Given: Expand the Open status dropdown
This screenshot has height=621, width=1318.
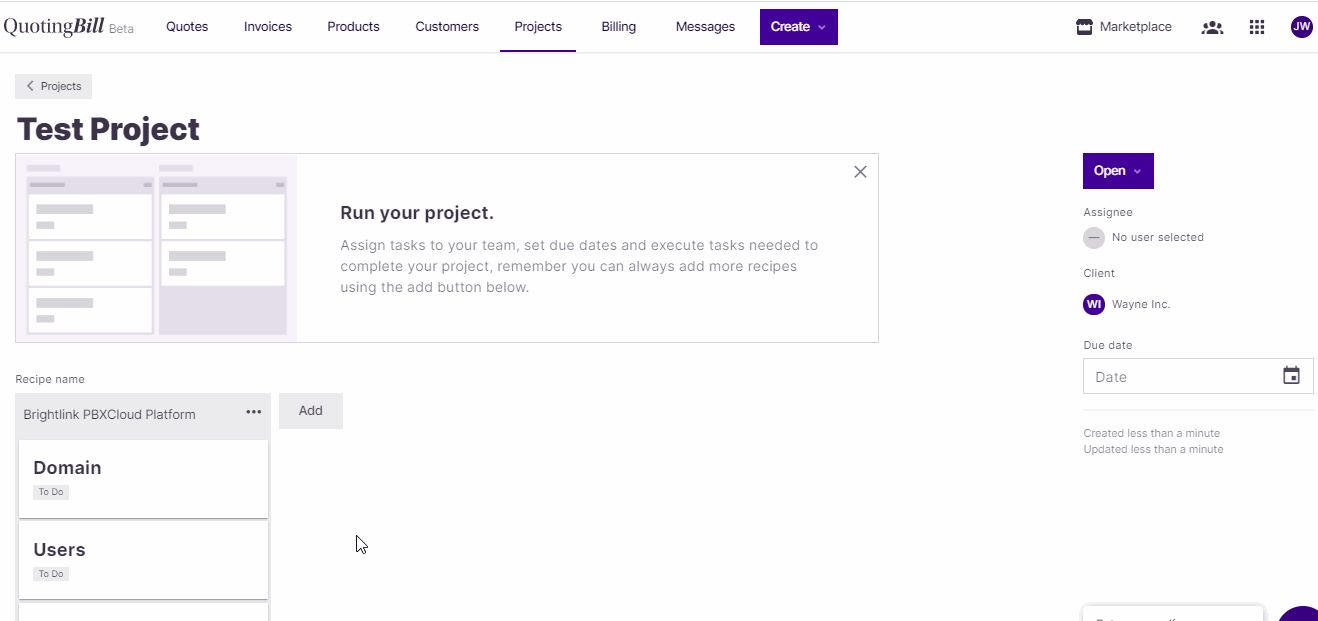Looking at the screenshot, I should click(1118, 171).
